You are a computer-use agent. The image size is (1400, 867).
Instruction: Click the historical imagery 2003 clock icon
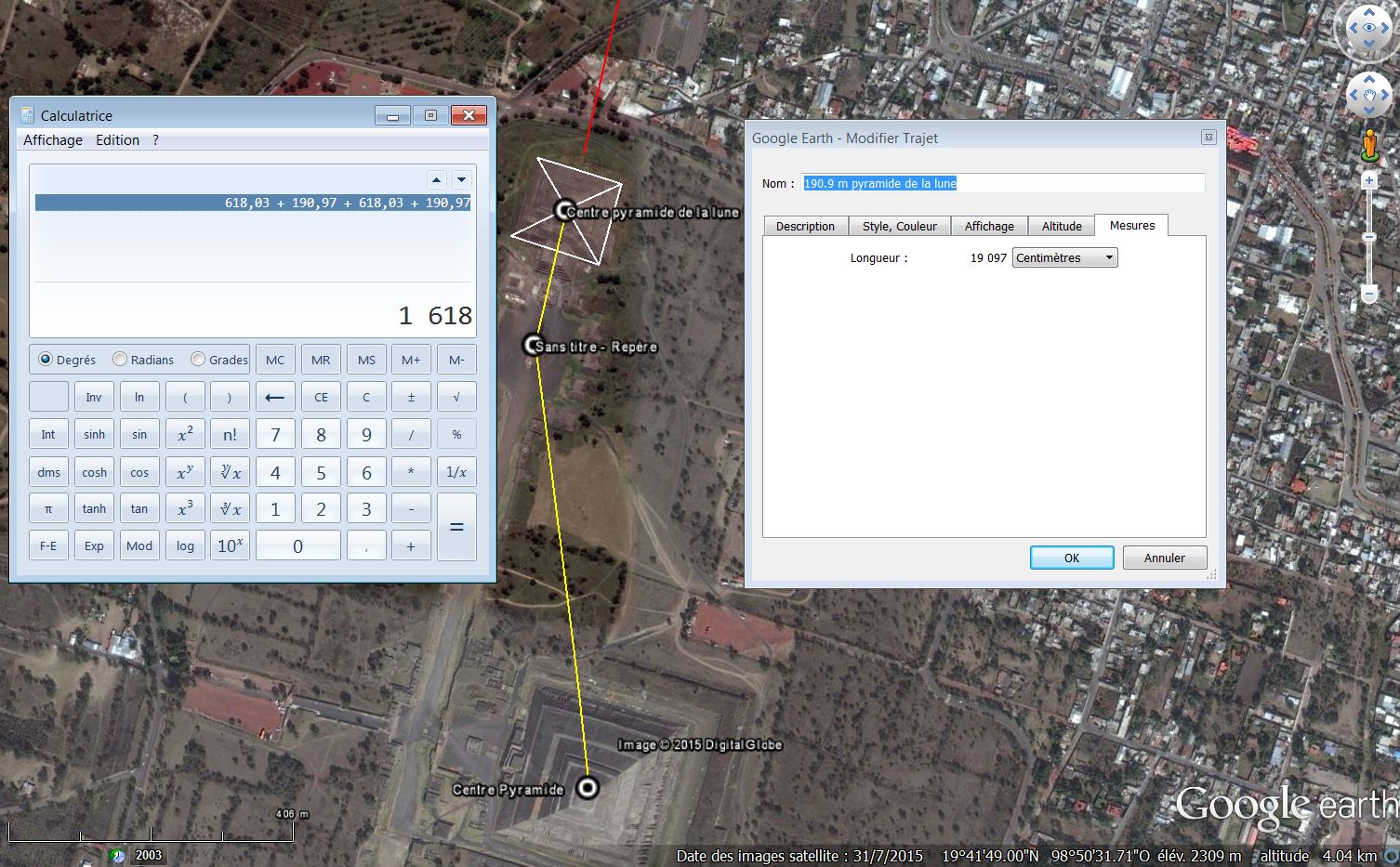[x=117, y=855]
